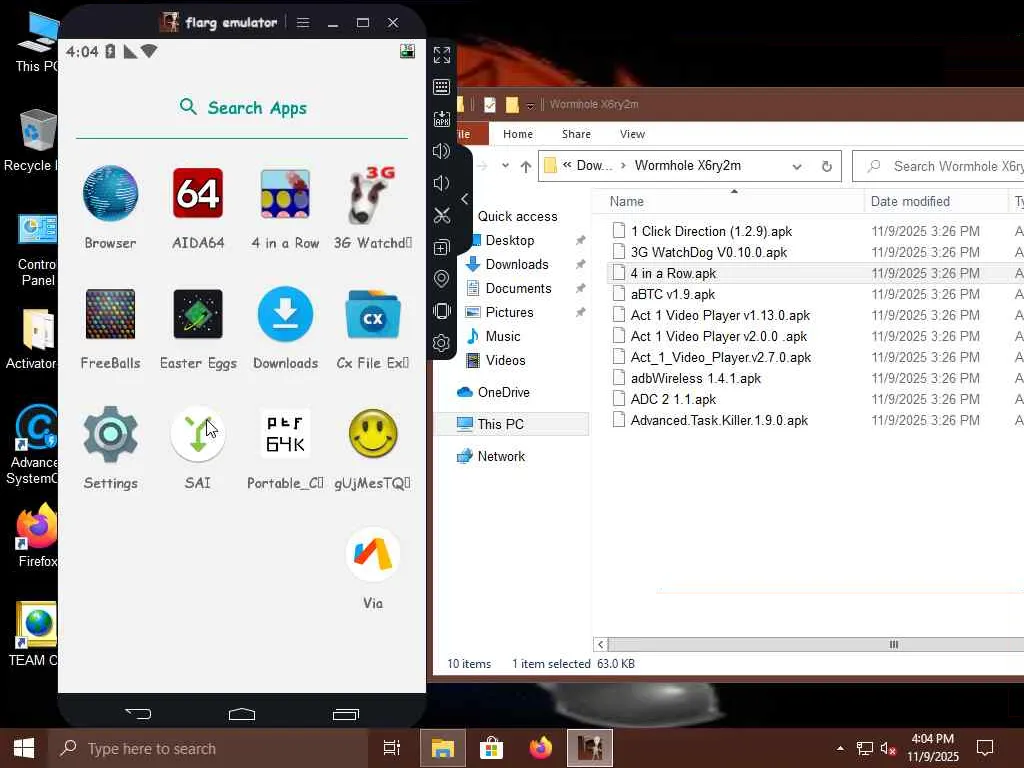Tap the Android recent apps button
The image size is (1024, 768).
click(x=345, y=714)
